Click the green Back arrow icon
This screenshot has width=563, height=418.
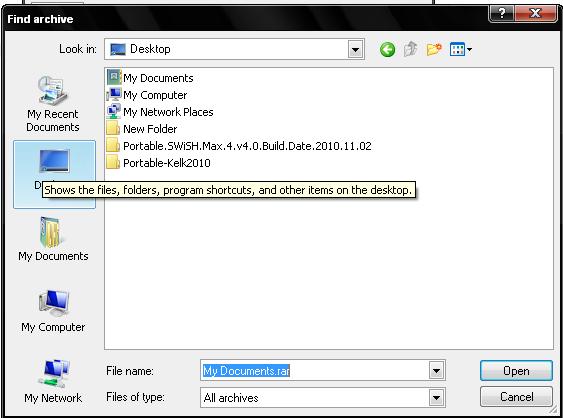pyautogui.click(x=387, y=49)
